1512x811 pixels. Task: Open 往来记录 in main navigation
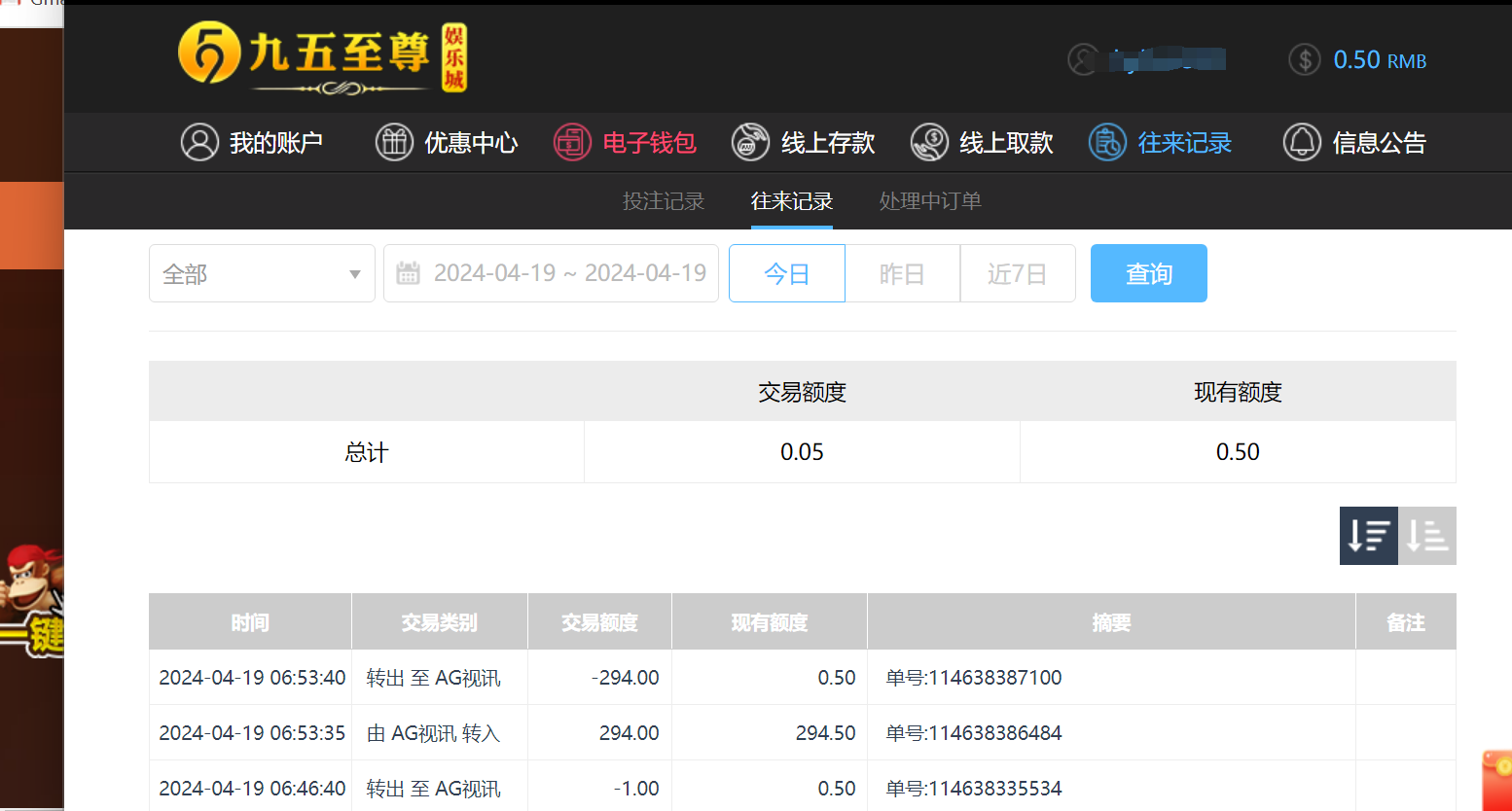point(1160,143)
